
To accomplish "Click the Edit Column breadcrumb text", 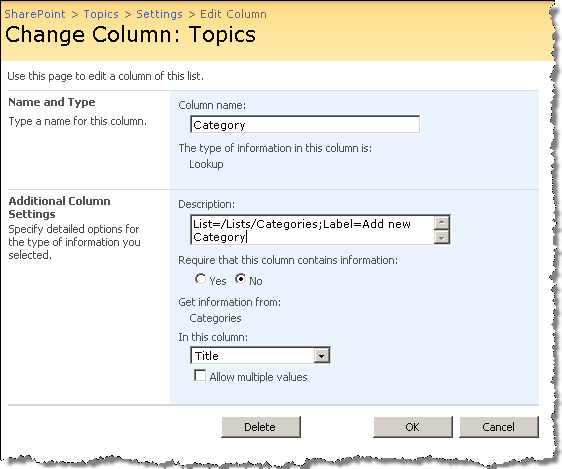I will (x=233, y=14).
